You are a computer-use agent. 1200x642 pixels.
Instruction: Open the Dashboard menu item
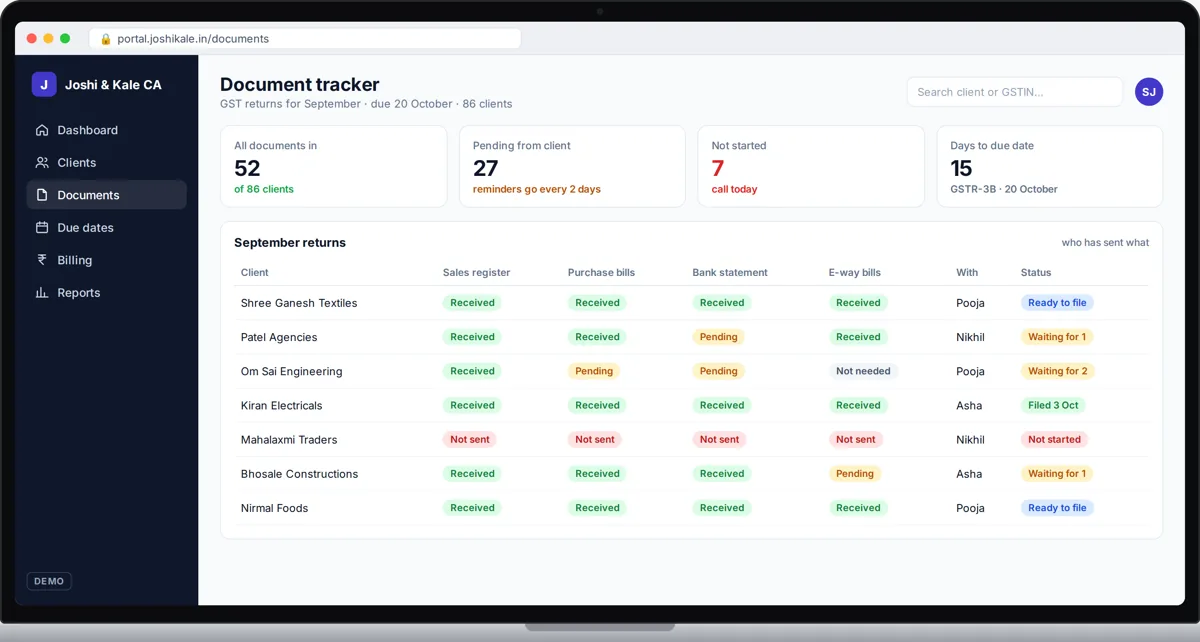pos(107,130)
